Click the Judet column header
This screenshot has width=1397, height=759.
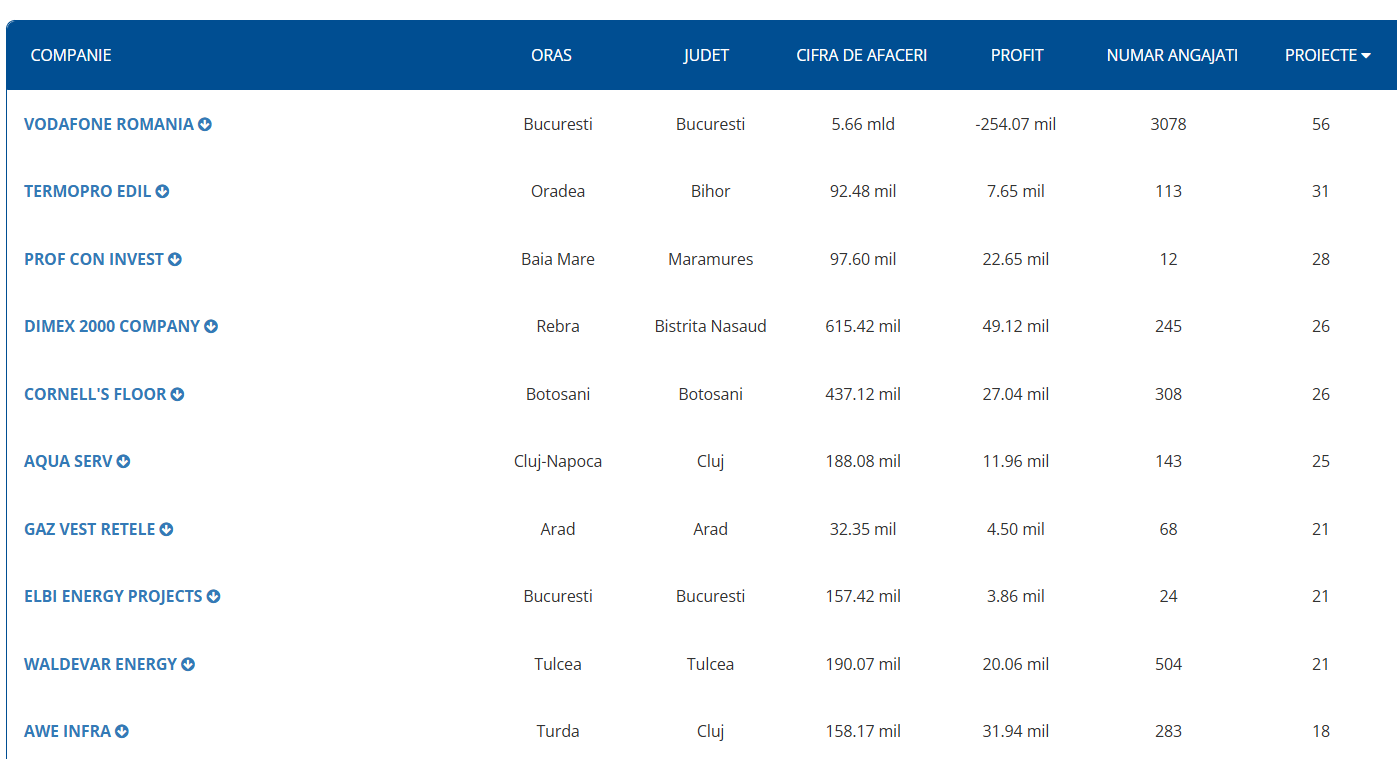[x=706, y=55]
